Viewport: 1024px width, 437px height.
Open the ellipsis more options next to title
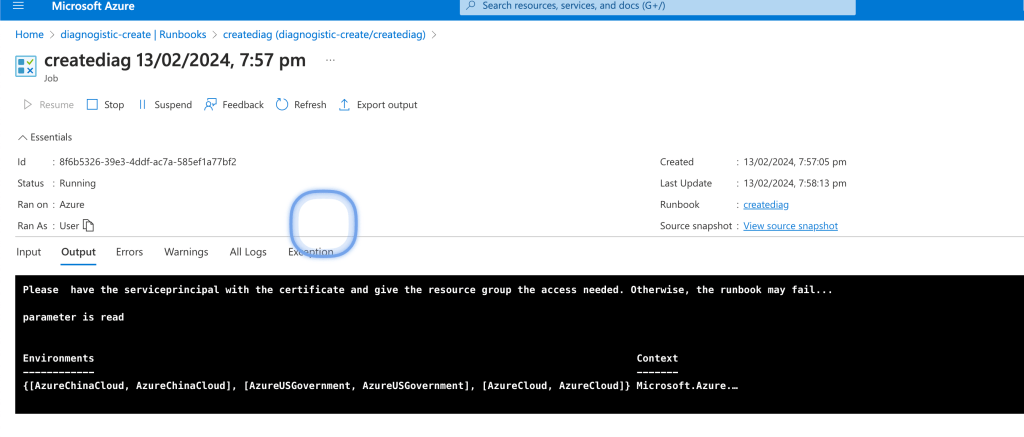point(330,60)
